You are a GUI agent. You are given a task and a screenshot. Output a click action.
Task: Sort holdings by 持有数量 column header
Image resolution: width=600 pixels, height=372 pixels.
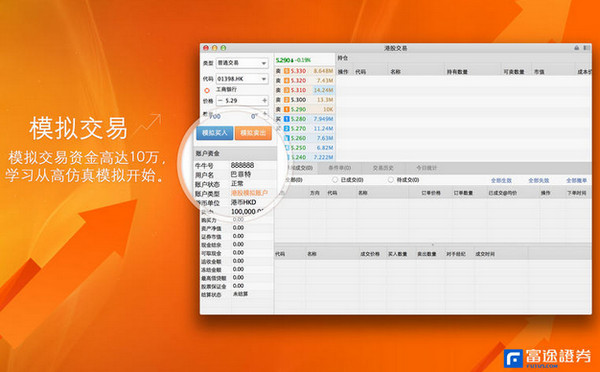coord(457,72)
